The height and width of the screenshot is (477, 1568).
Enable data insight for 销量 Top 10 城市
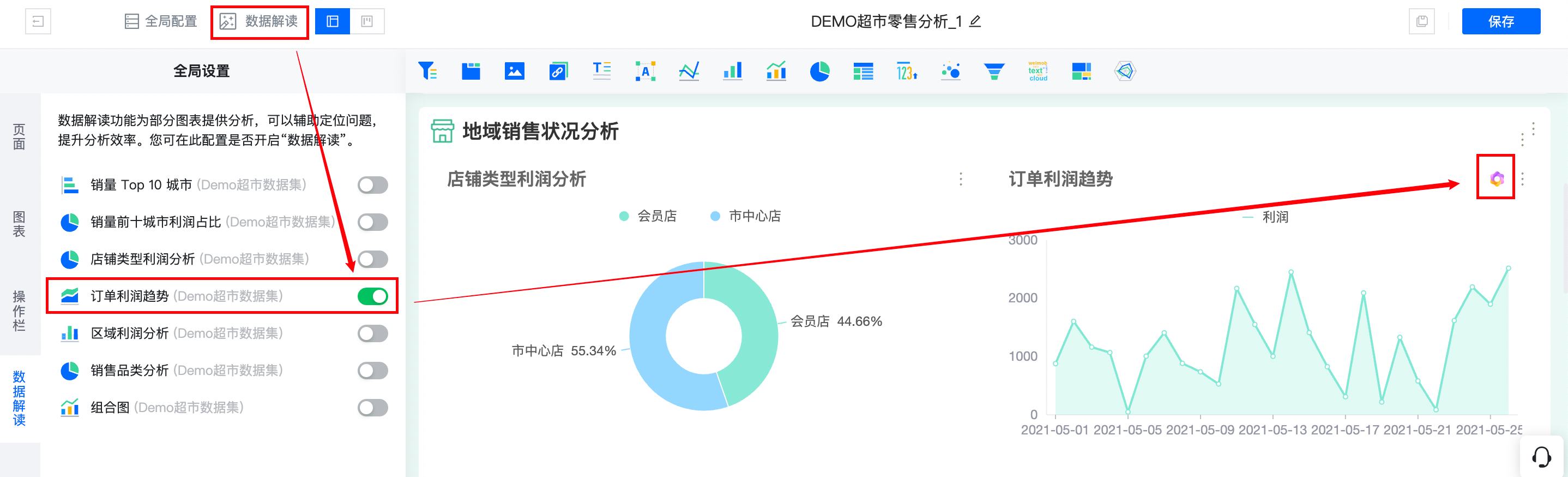pos(372,185)
